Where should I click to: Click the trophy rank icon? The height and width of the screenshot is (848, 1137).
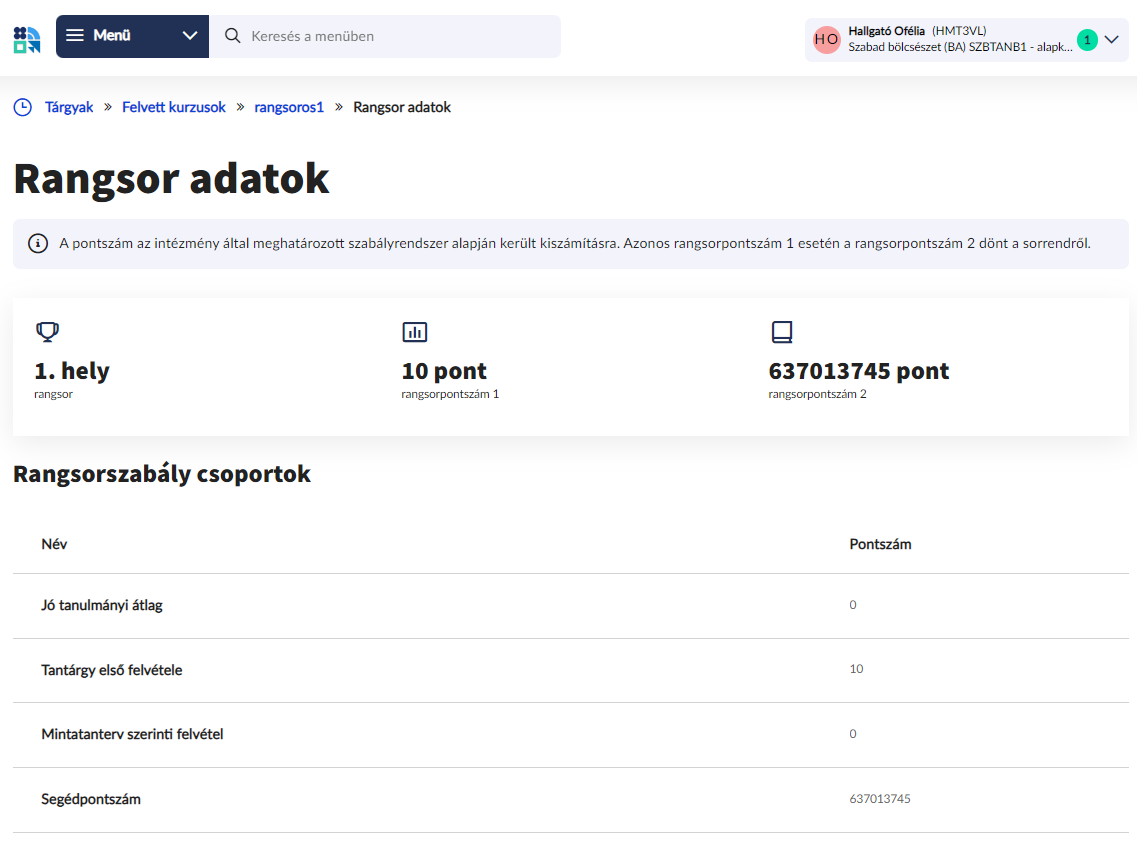tap(47, 332)
